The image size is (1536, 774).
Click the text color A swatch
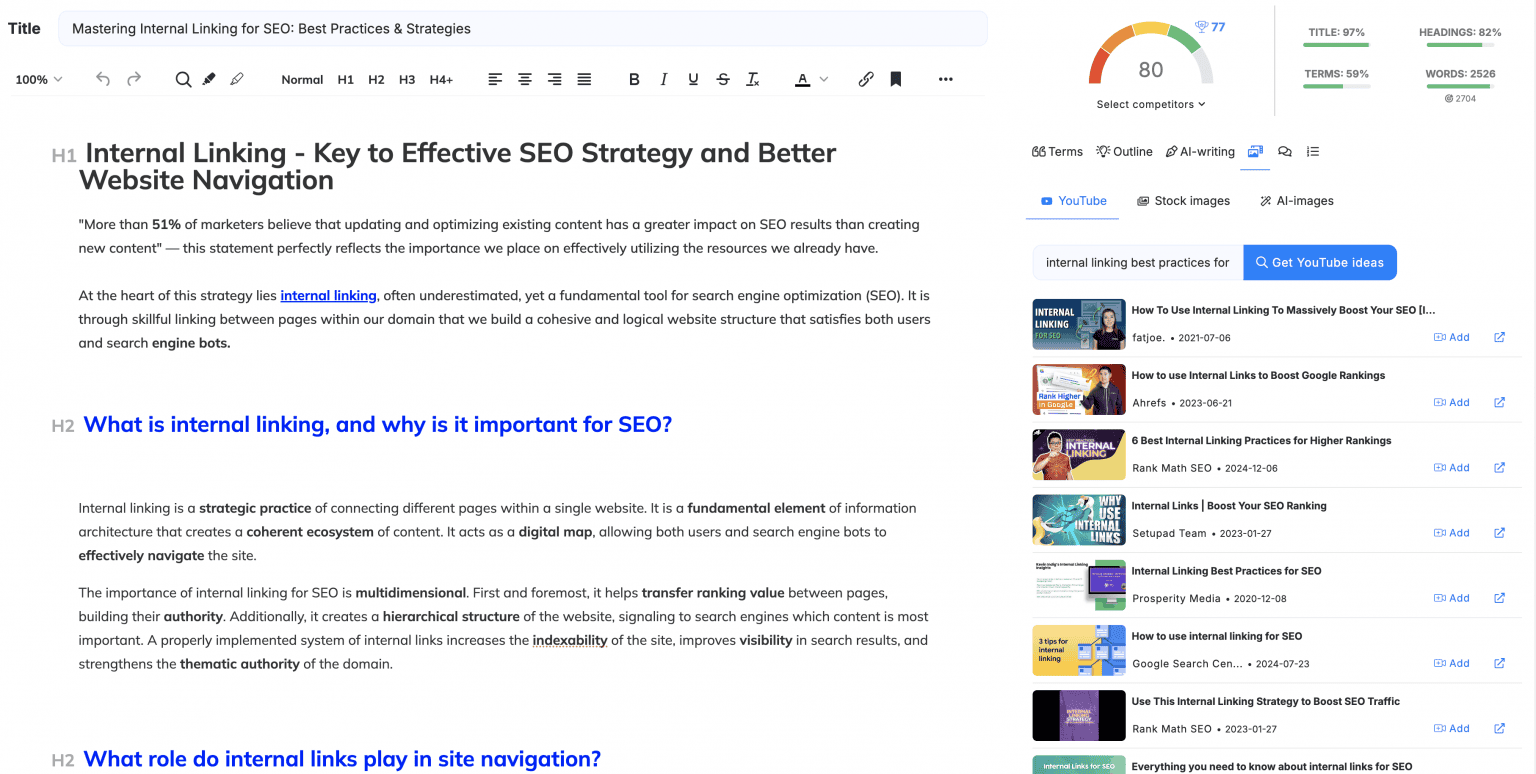(x=802, y=79)
